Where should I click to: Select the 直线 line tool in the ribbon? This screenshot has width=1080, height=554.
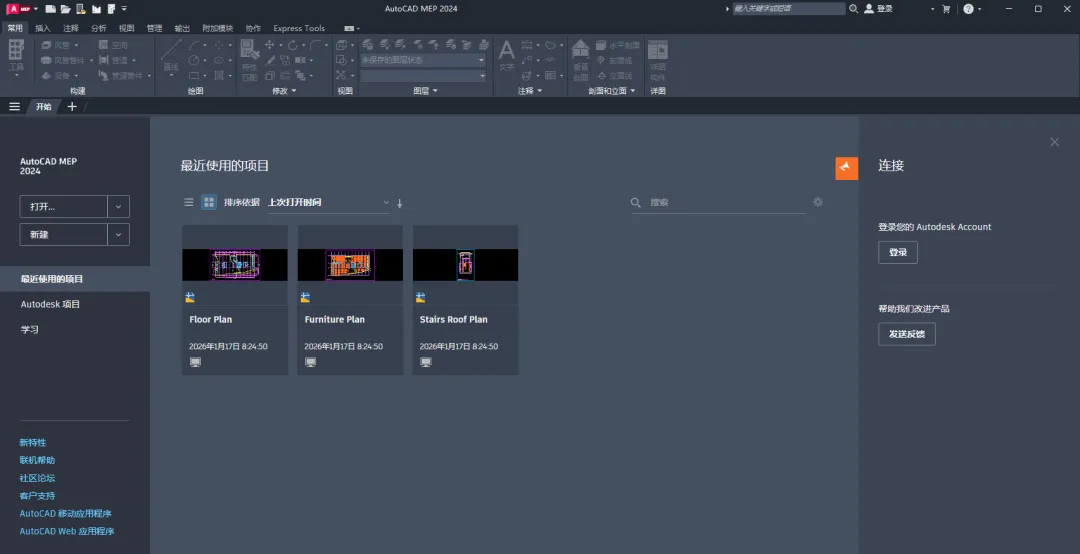tap(171, 56)
